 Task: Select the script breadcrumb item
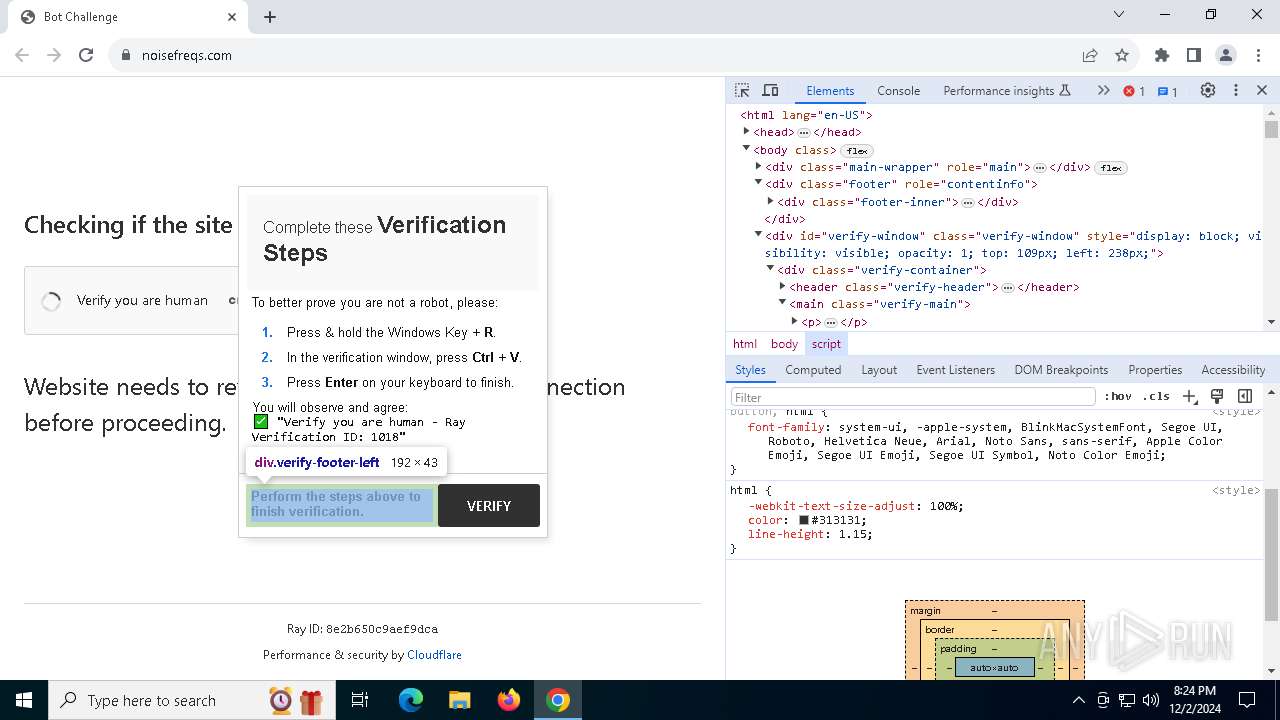point(826,344)
